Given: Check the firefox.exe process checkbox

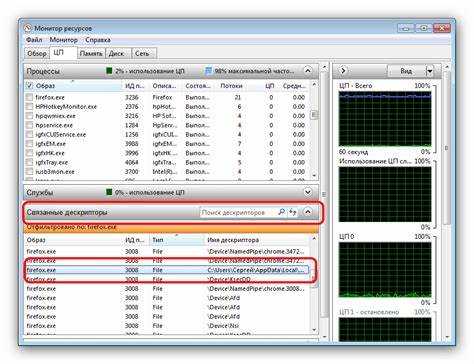Looking at the screenshot, I should click(29, 97).
